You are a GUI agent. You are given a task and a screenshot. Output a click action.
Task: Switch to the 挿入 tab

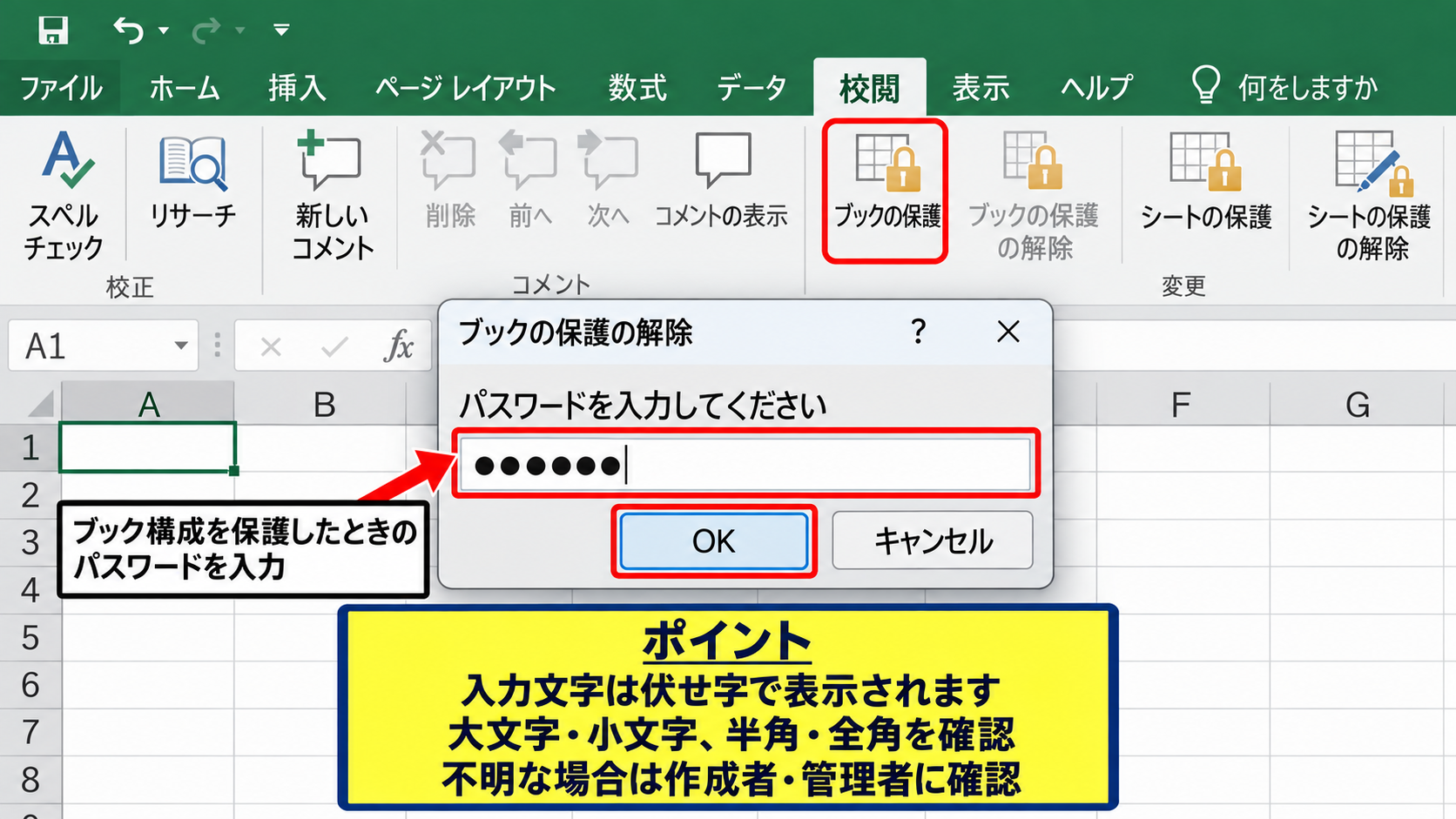point(297,88)
